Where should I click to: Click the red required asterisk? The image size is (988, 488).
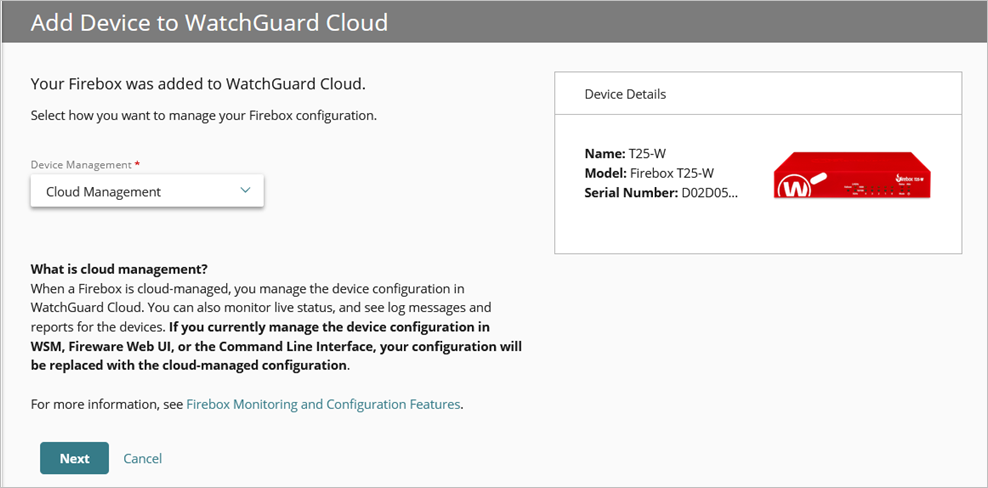137,163
